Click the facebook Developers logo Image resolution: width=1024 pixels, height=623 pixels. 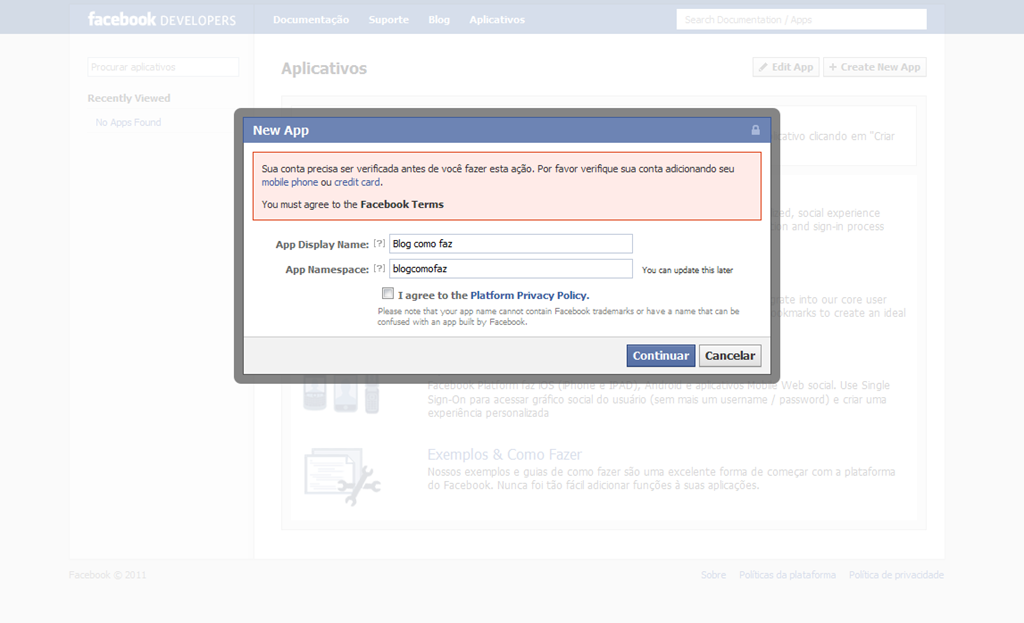click(161, 20)
